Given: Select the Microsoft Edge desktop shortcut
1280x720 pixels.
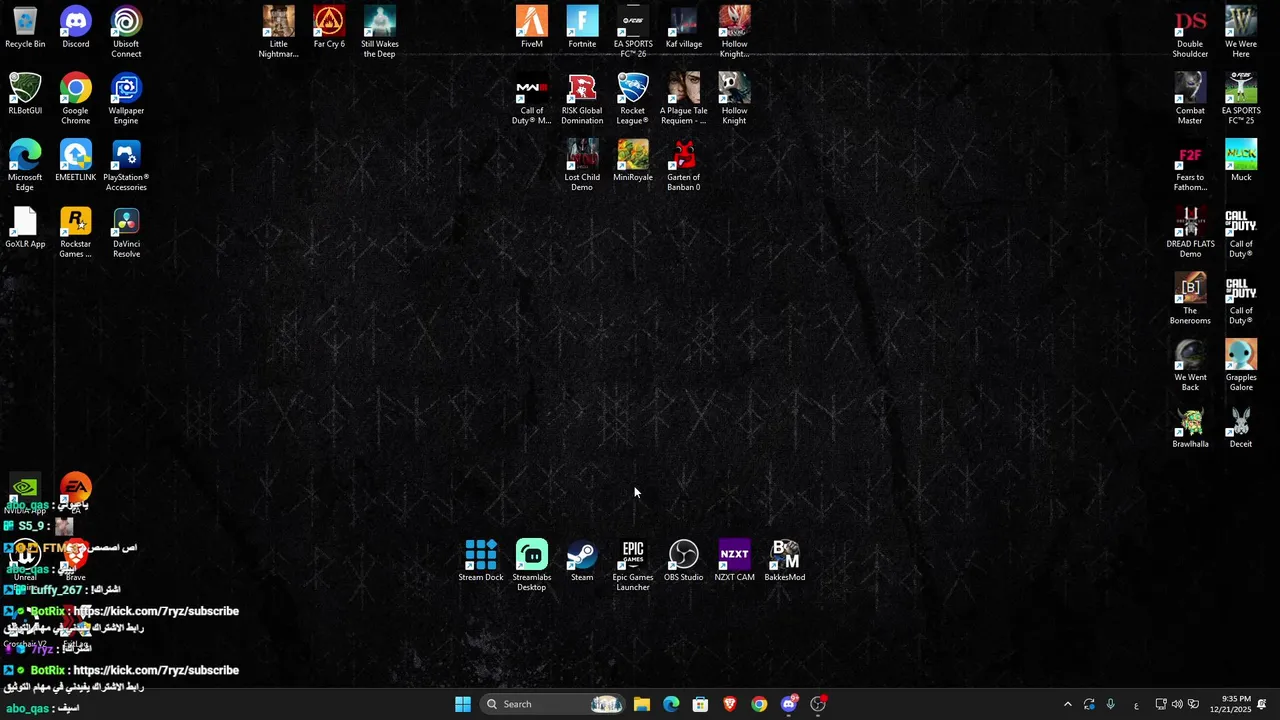Looking at the screenshot, I should 25,166.
